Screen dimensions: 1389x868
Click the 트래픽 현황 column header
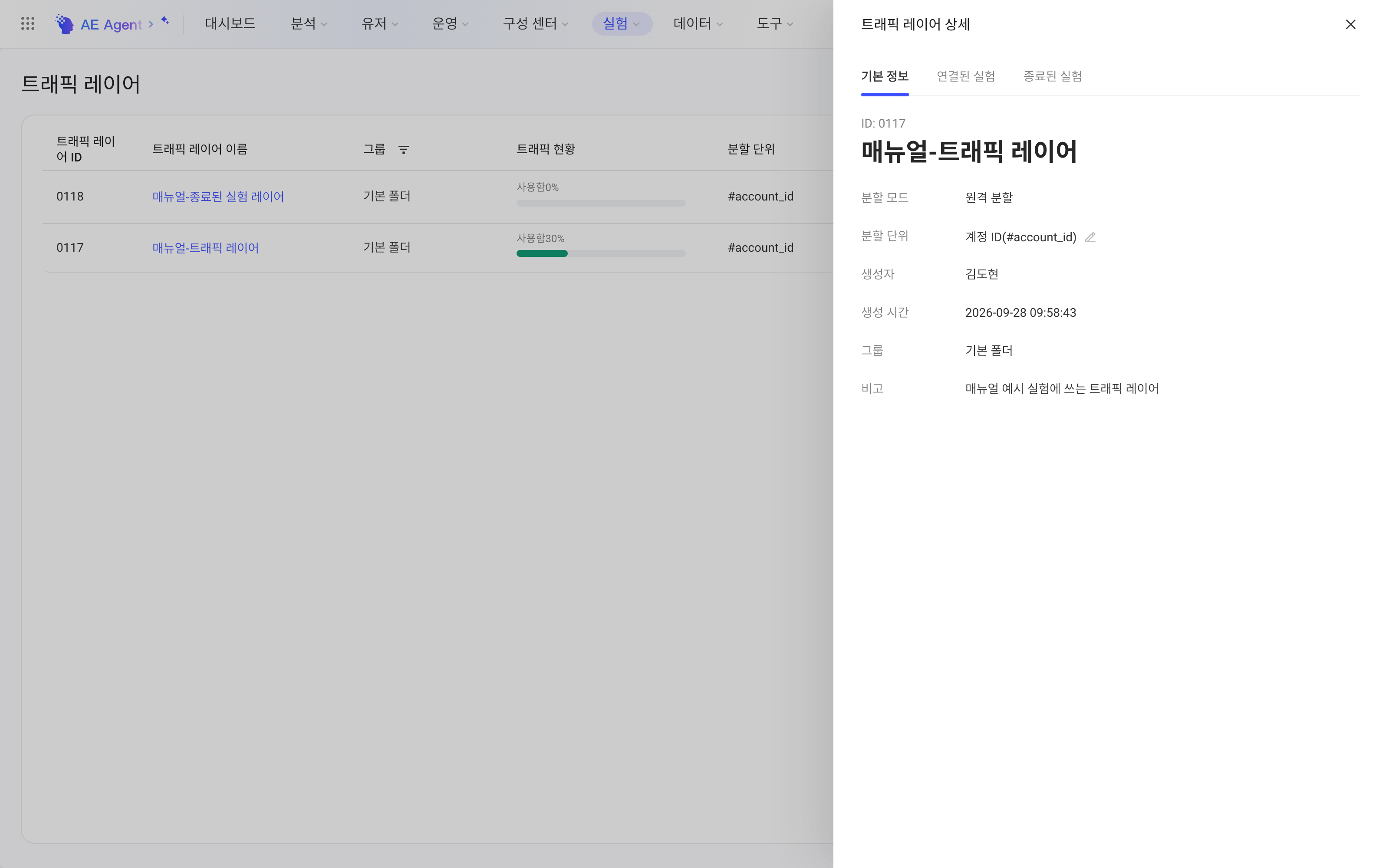click(x=546, y=149)
